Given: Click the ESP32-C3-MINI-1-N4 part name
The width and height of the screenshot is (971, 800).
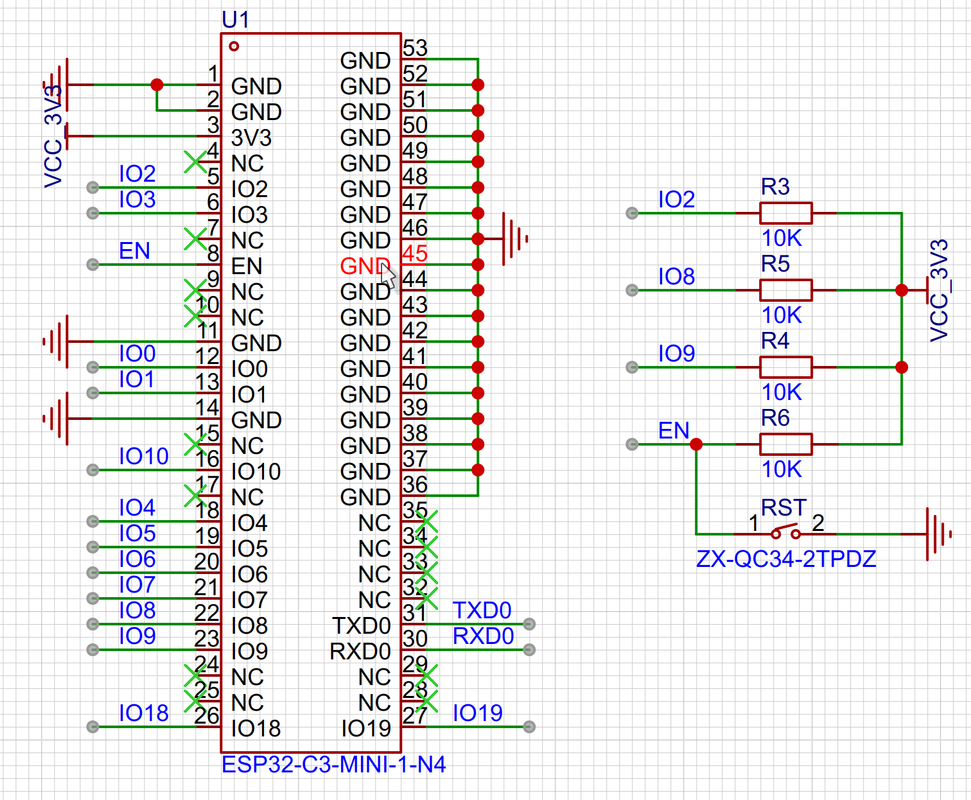Looking at the screenshot, I should click(334, 764).
